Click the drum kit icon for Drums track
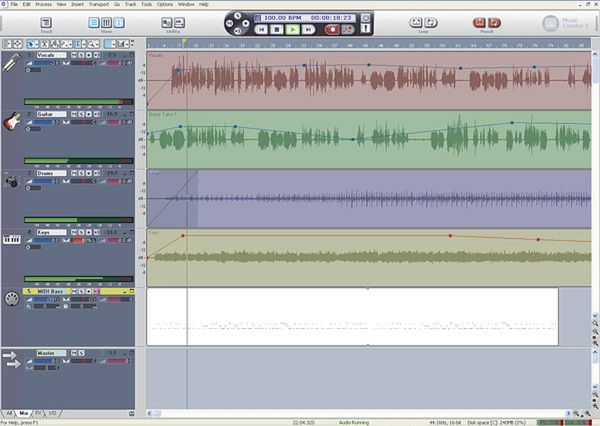 tap(11, 181)
